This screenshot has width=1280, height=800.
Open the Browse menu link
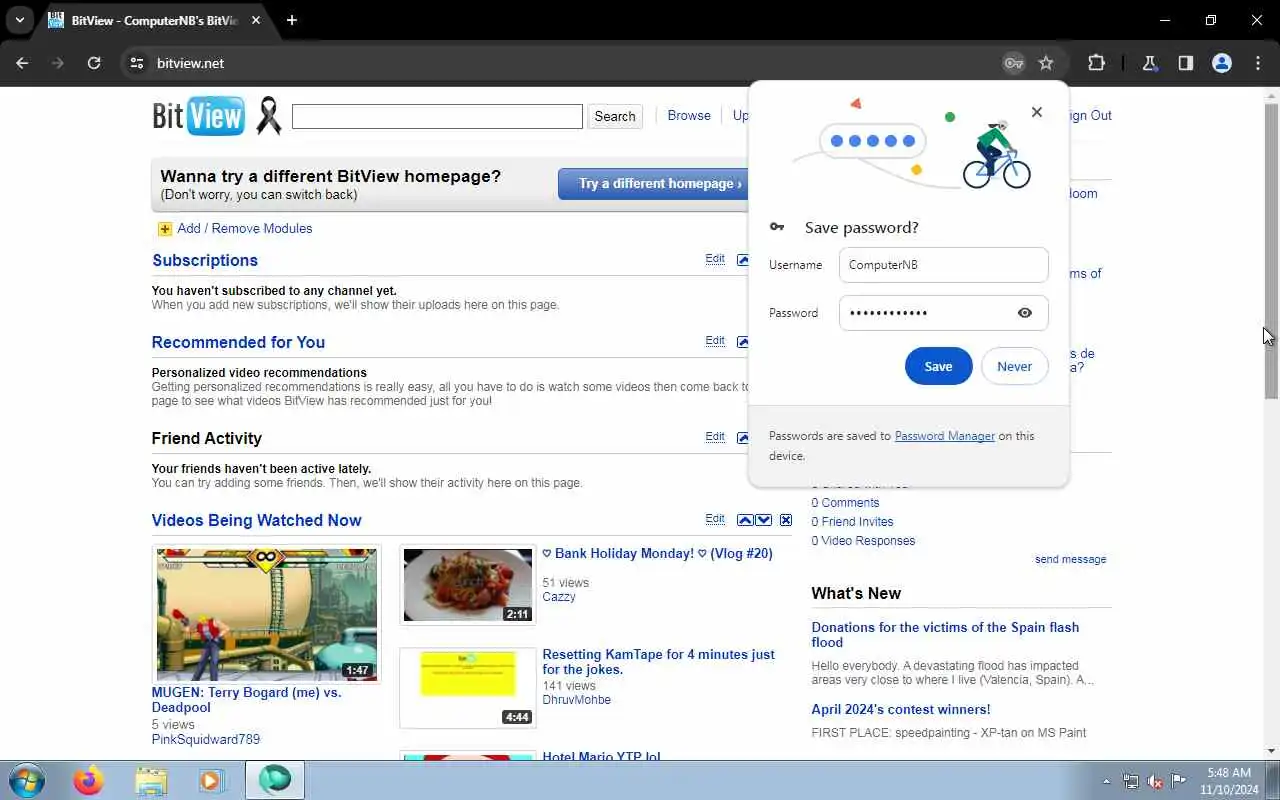pyautogui.click(x=689, y=116)
